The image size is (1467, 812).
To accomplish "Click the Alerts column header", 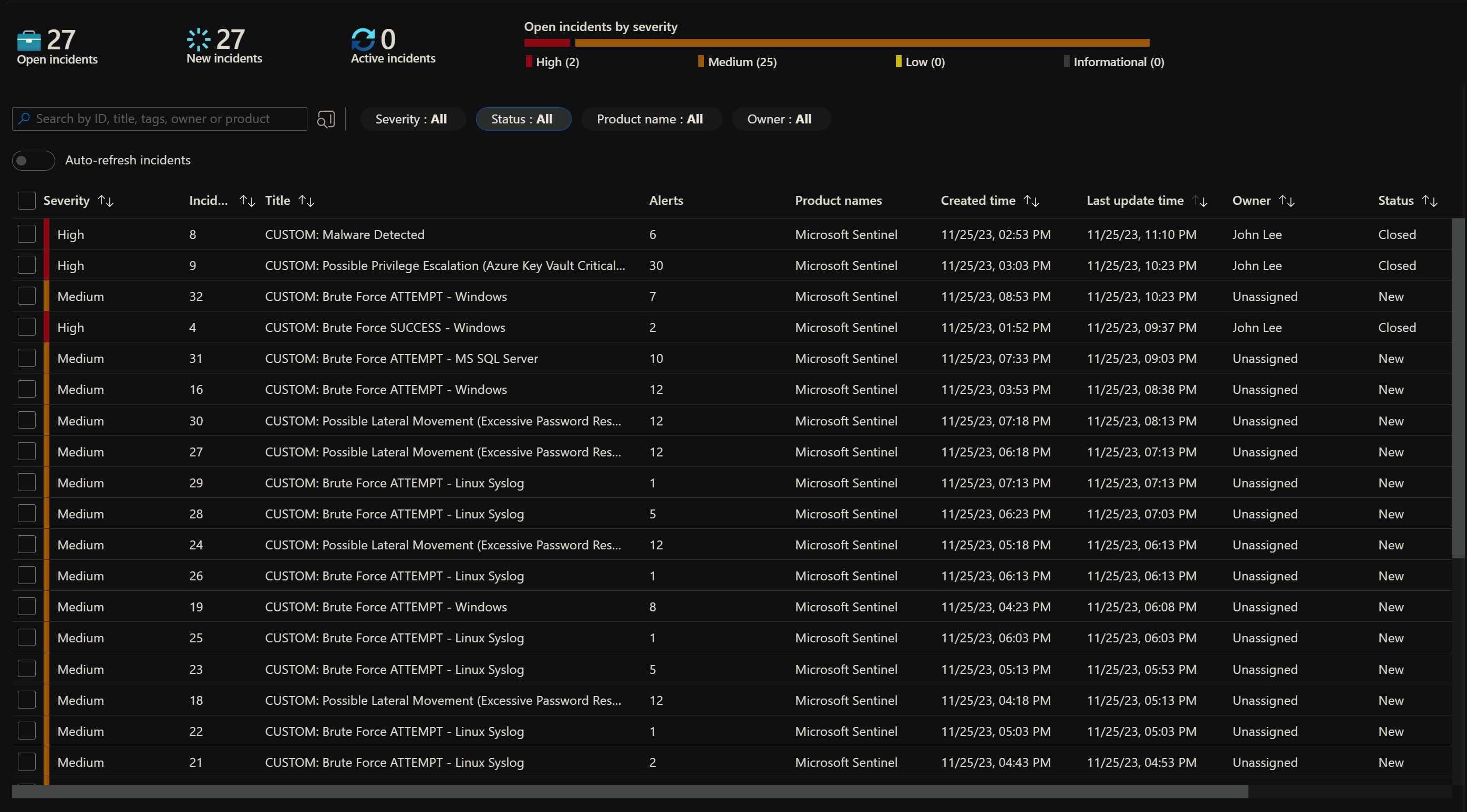I will point(666,201).
